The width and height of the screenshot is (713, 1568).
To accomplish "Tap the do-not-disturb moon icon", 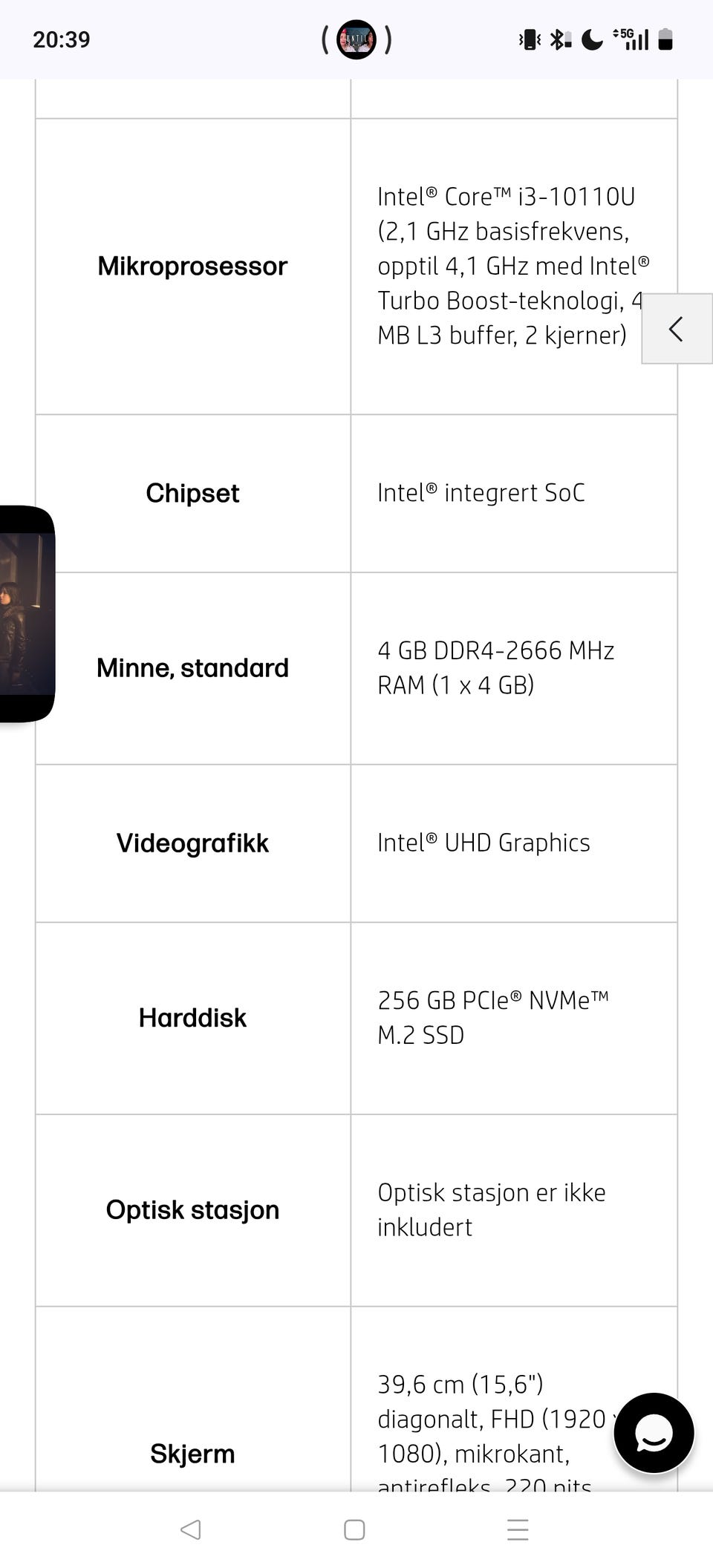I will coord(592,39).
